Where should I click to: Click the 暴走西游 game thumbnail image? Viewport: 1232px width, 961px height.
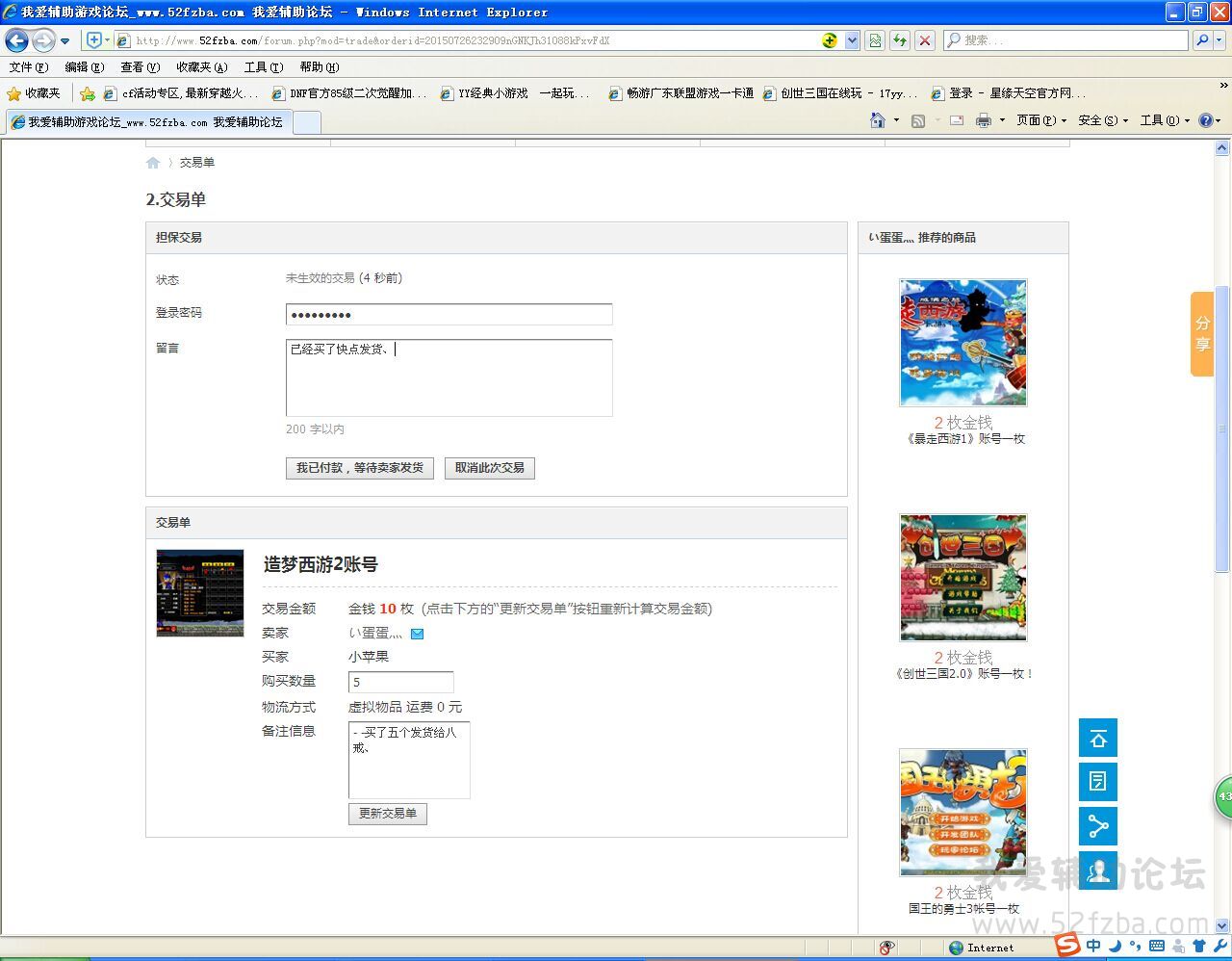pos(963,343)
